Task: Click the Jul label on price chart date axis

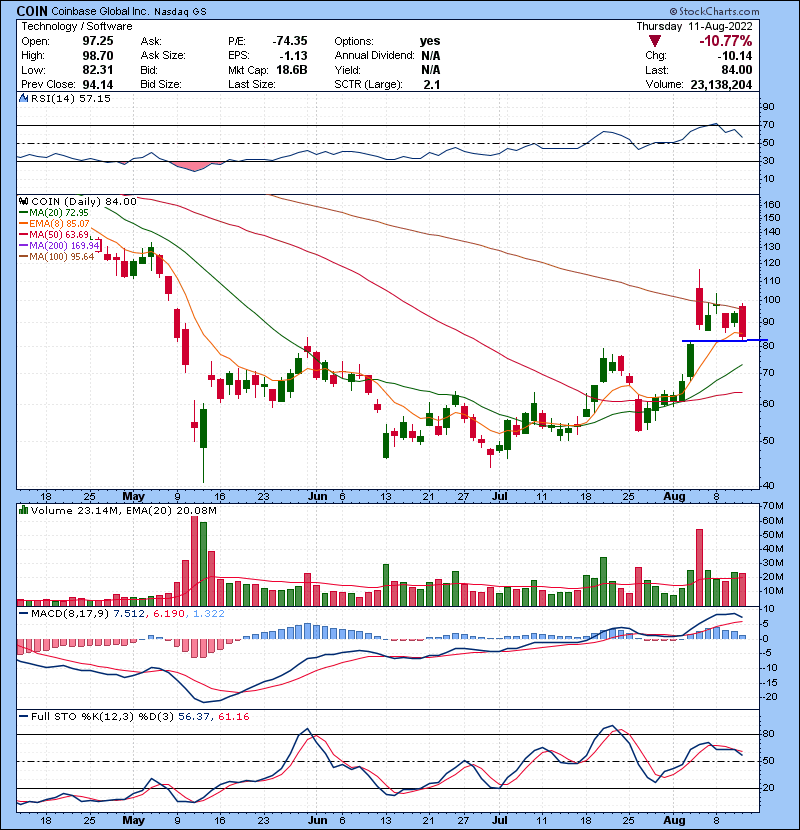Action: 500,497
